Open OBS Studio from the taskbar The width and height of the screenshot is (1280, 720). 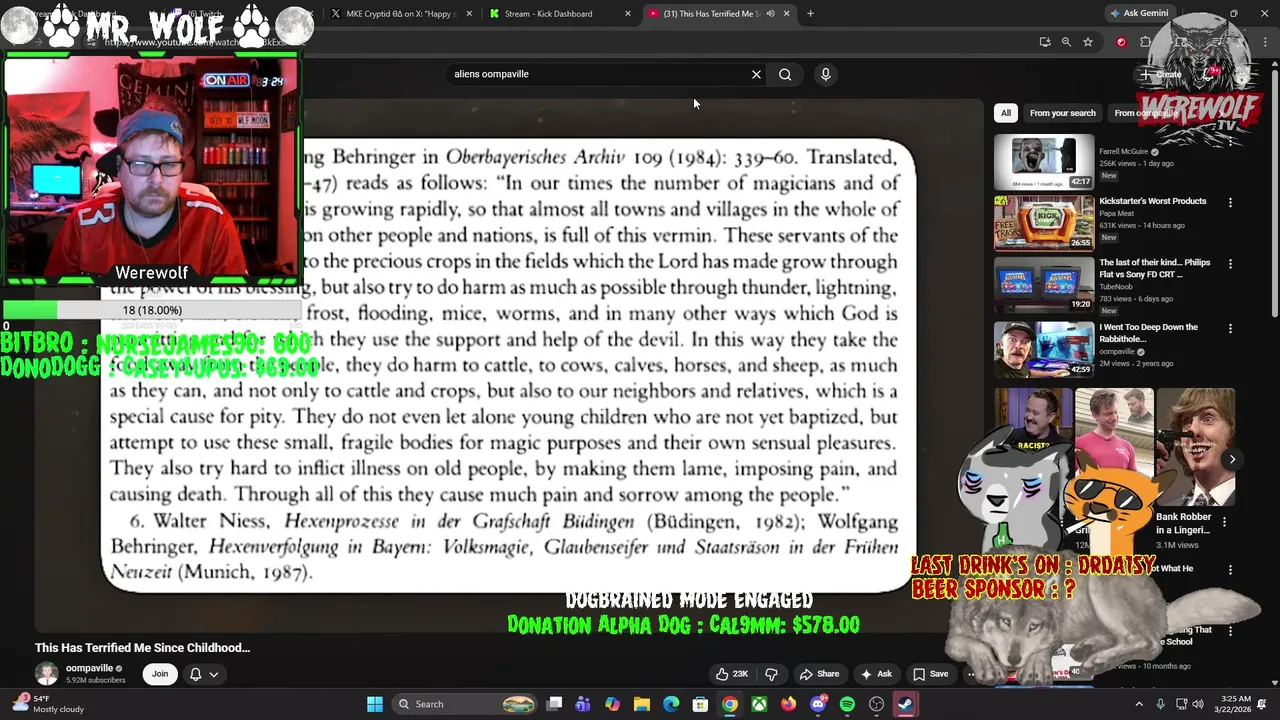click(x=877, y=704)
